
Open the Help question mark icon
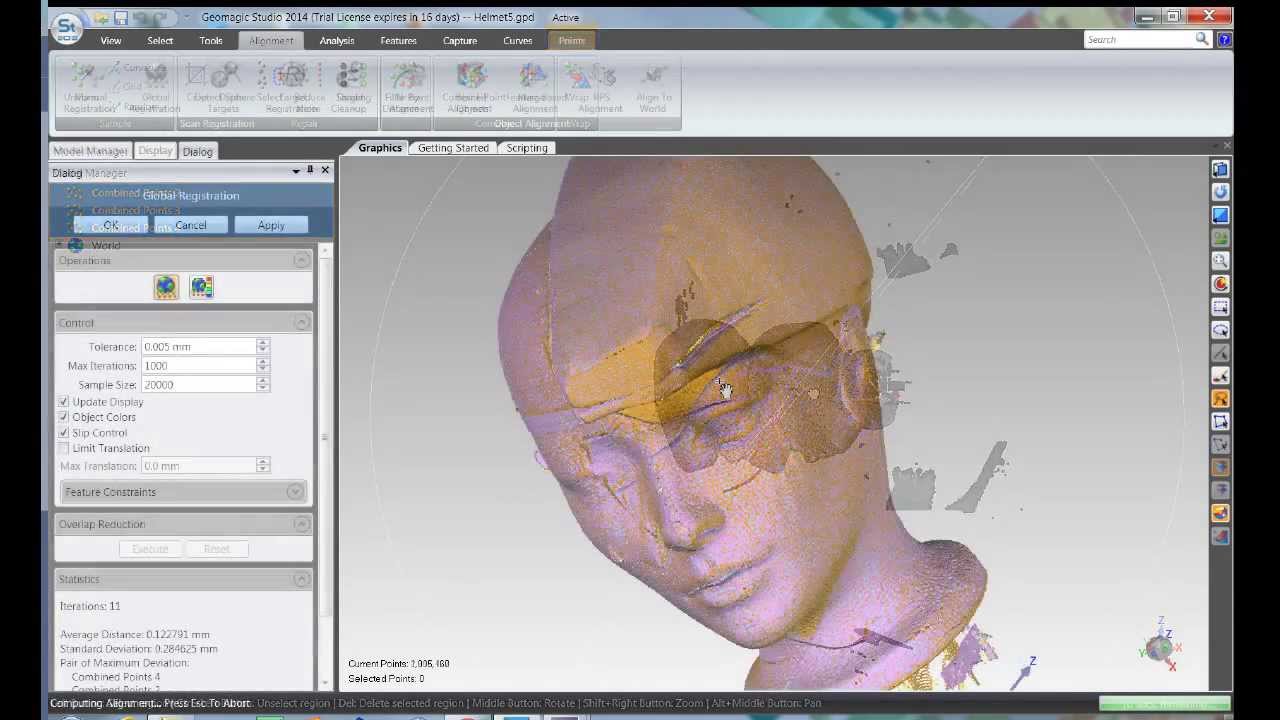pos(1224,39)
